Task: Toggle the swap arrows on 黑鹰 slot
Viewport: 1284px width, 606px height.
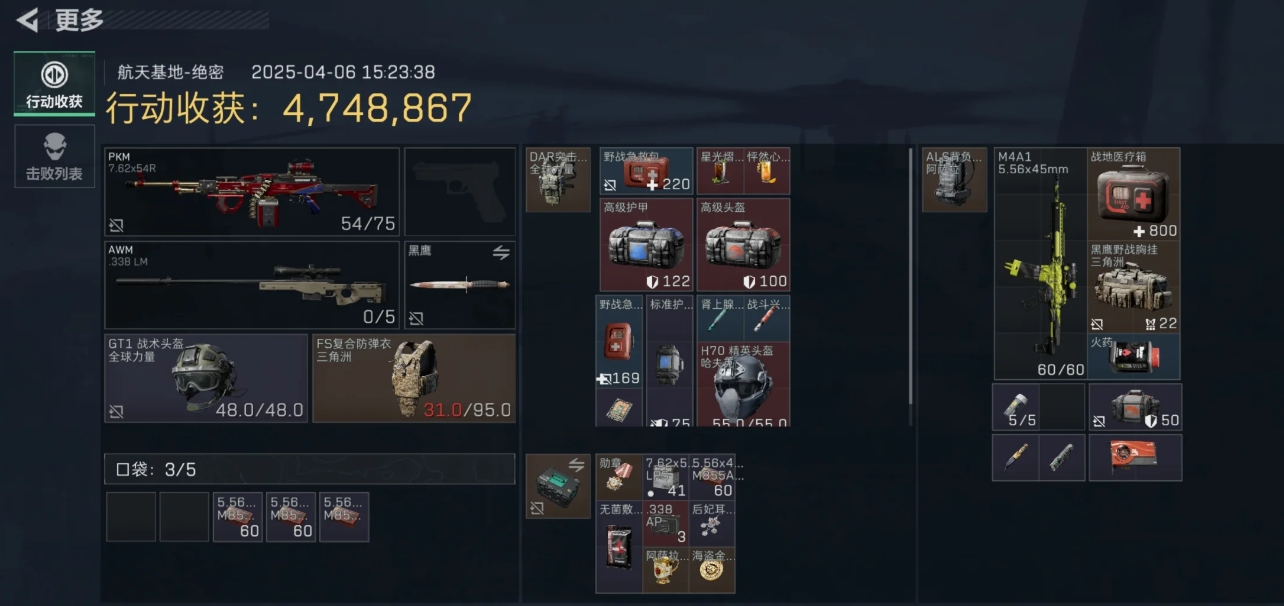Action: pos(501,253)
